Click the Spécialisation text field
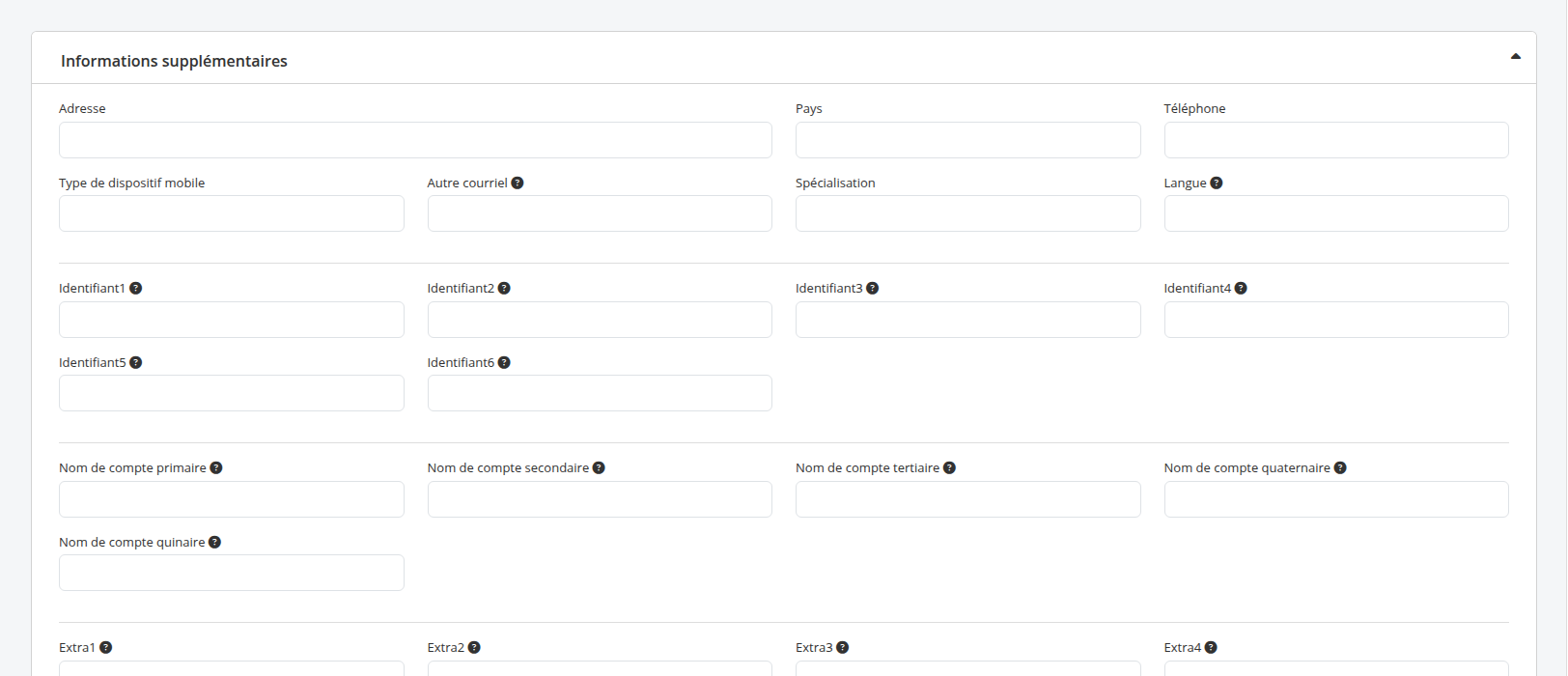This screenshot has height=676, width=1568. tap(968, 213)
